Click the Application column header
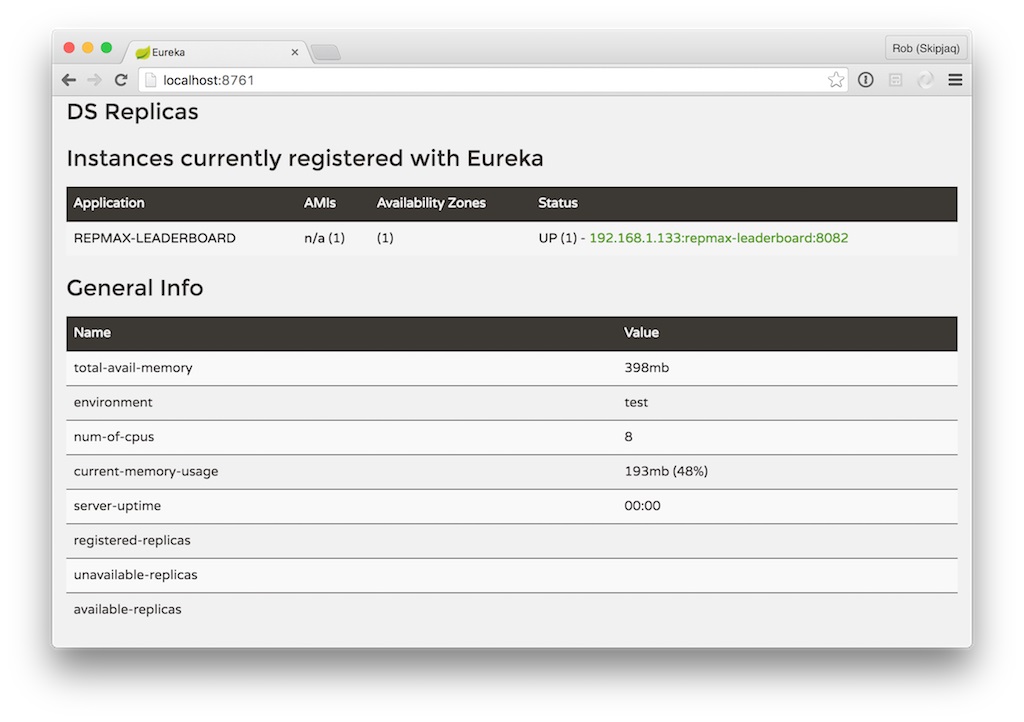The image size is (1024, 722). click(x=108, y=203)
